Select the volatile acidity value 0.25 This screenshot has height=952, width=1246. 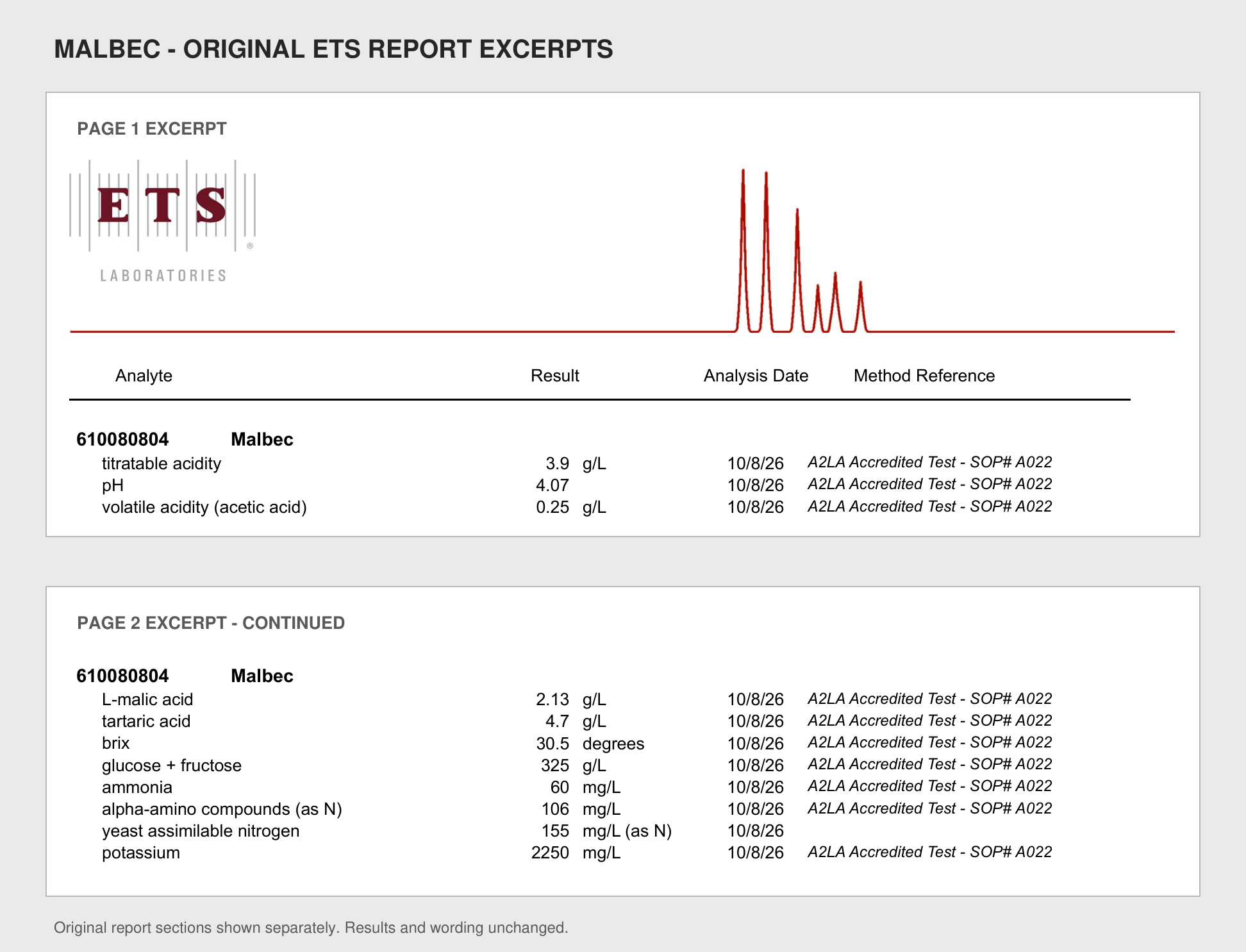click(x=552, y=507)
